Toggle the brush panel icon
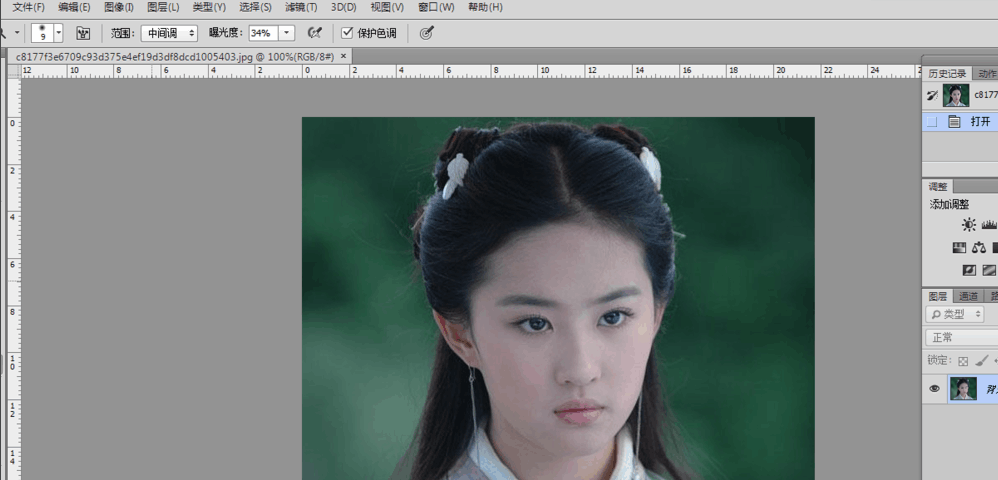 point(83,33)
